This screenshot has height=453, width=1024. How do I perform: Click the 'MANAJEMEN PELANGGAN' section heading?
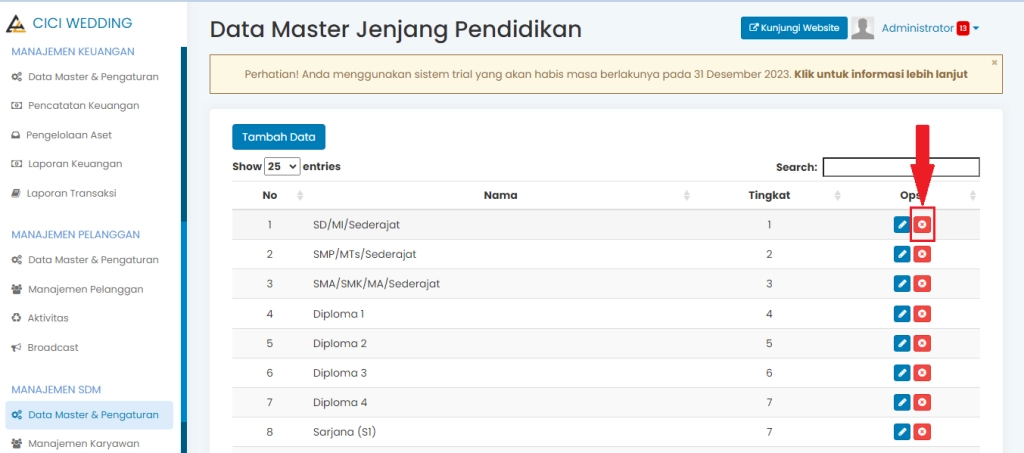click(x=76, y=234)
